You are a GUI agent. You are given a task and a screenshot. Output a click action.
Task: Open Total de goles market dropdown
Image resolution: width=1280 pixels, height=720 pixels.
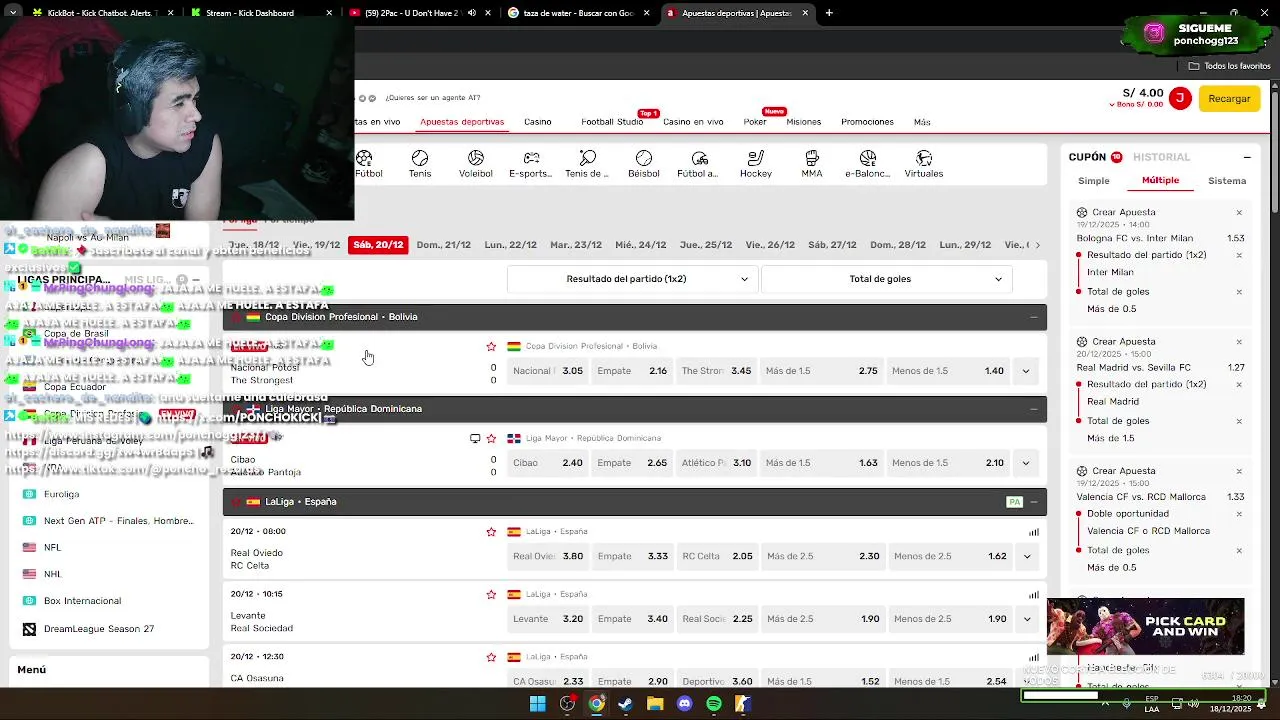click(886, 279)
